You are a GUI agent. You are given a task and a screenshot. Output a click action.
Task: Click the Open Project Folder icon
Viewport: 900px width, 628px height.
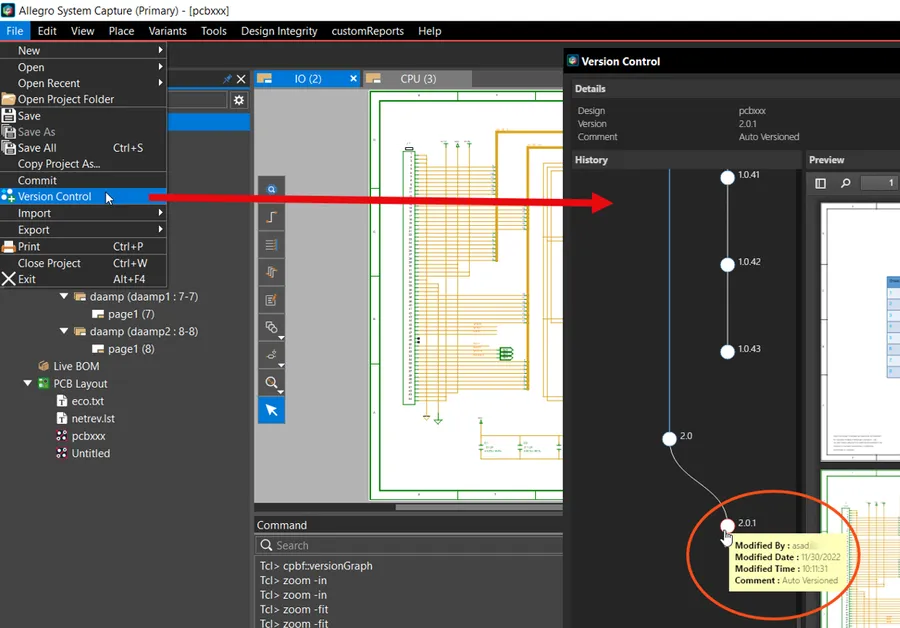(9, 99)
